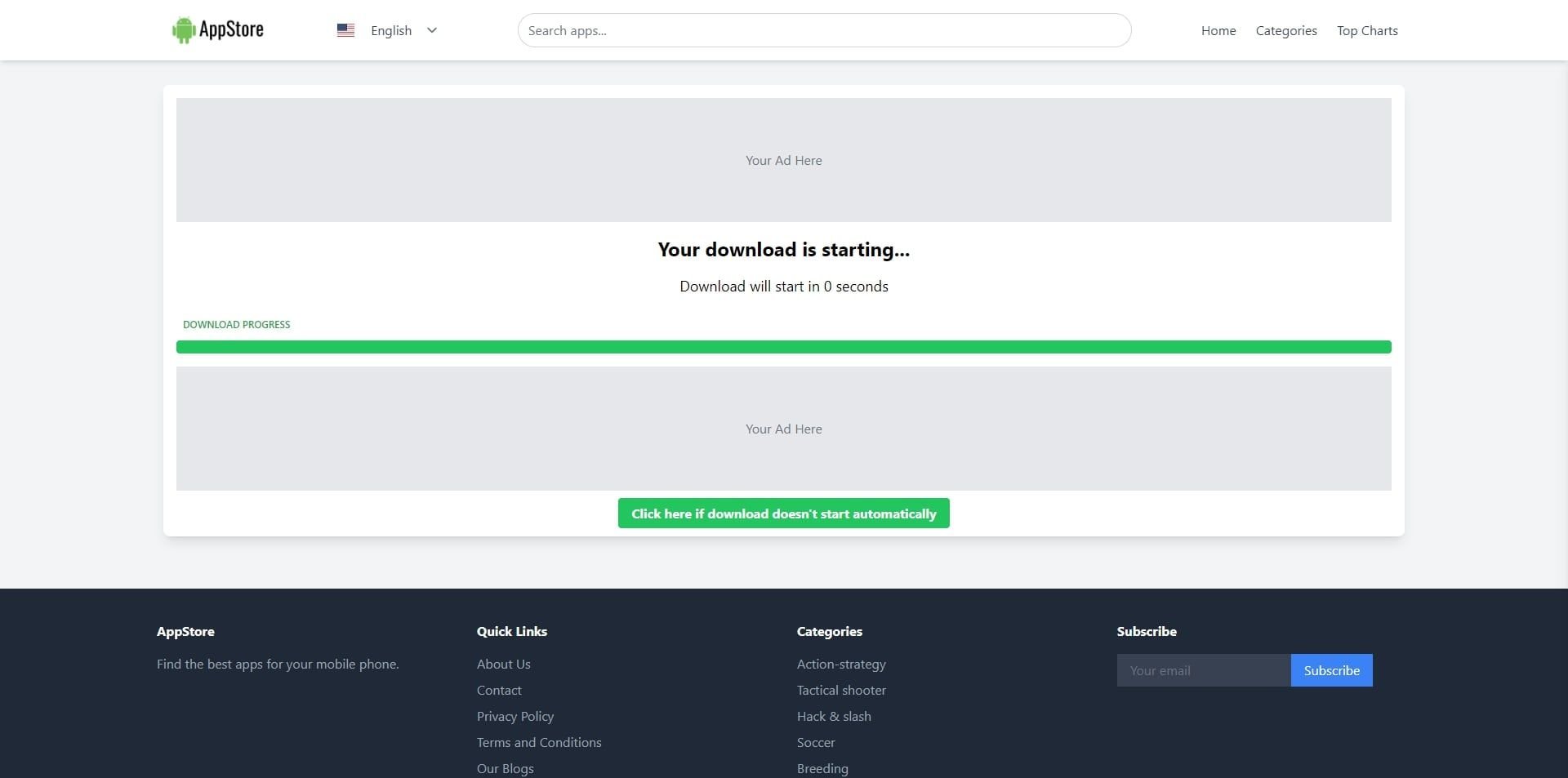Open the Privacy Policy link
The height and width of the screenshot is (778, 1568).
(x=514, y=716)
